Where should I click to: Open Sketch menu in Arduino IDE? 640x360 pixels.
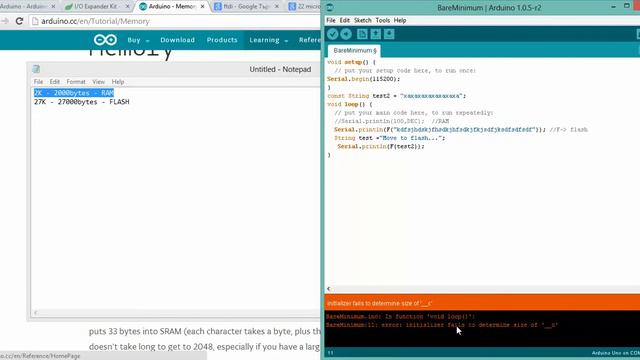pos(362,20)
